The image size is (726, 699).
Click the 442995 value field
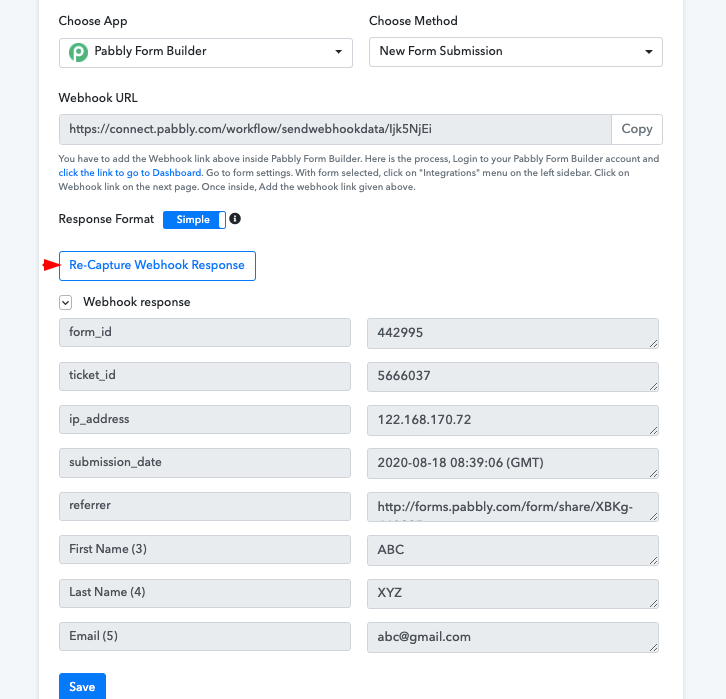(x=513, y=333)
